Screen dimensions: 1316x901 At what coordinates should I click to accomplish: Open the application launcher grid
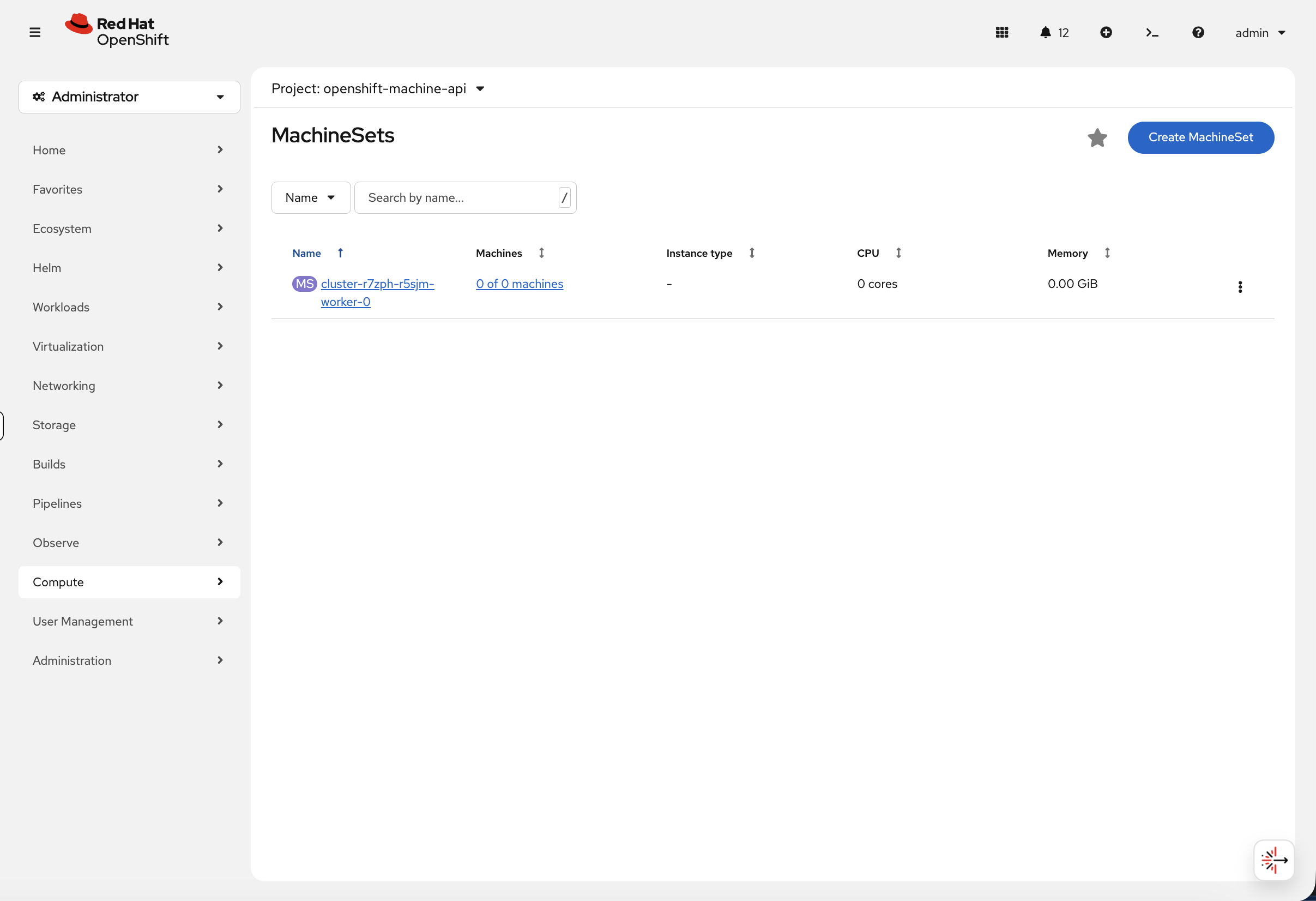tap(1002, 32)
